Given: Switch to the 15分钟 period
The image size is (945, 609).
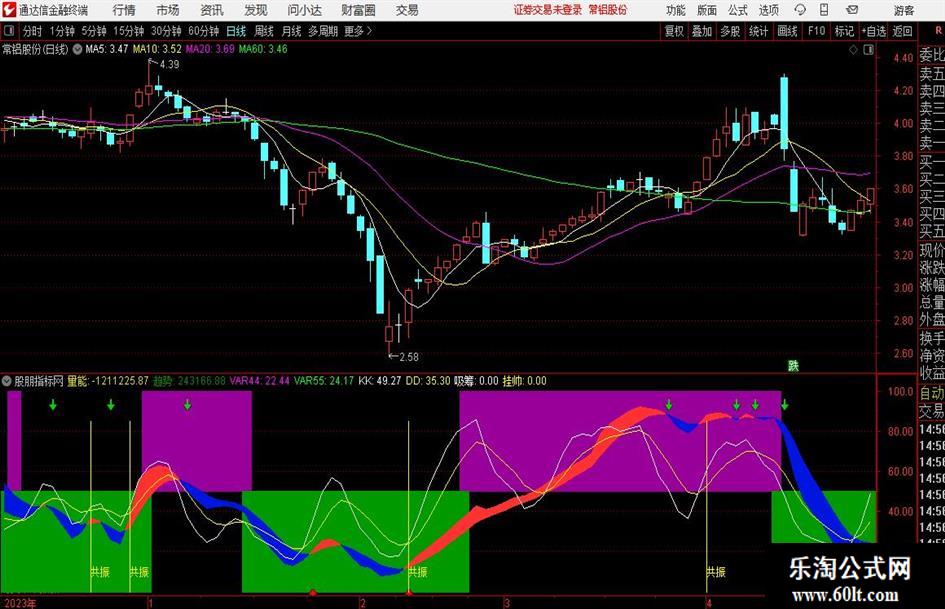Looking at the screenshot, I should click(128, 31).
